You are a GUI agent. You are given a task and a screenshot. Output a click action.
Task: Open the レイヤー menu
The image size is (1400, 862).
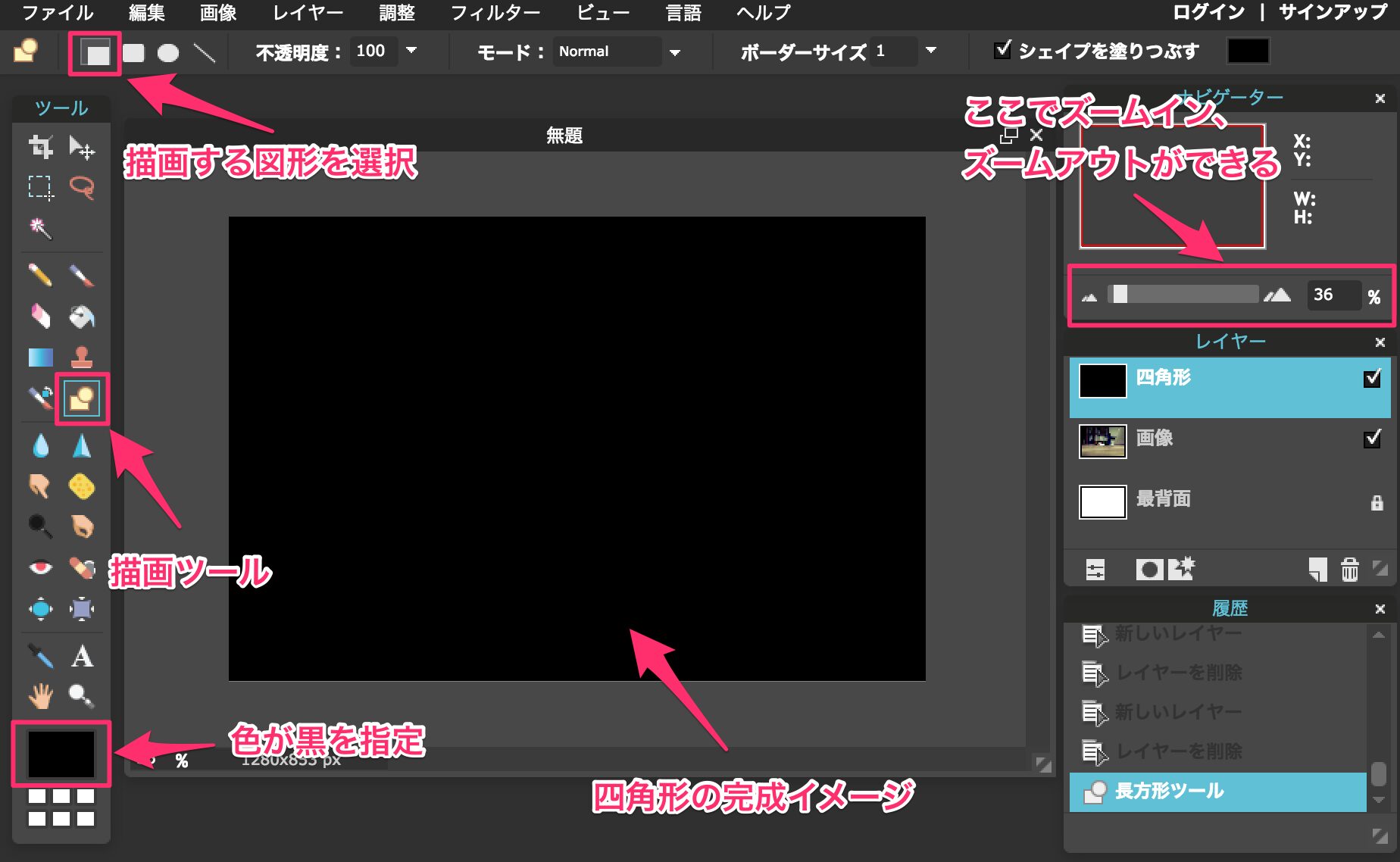308,13
